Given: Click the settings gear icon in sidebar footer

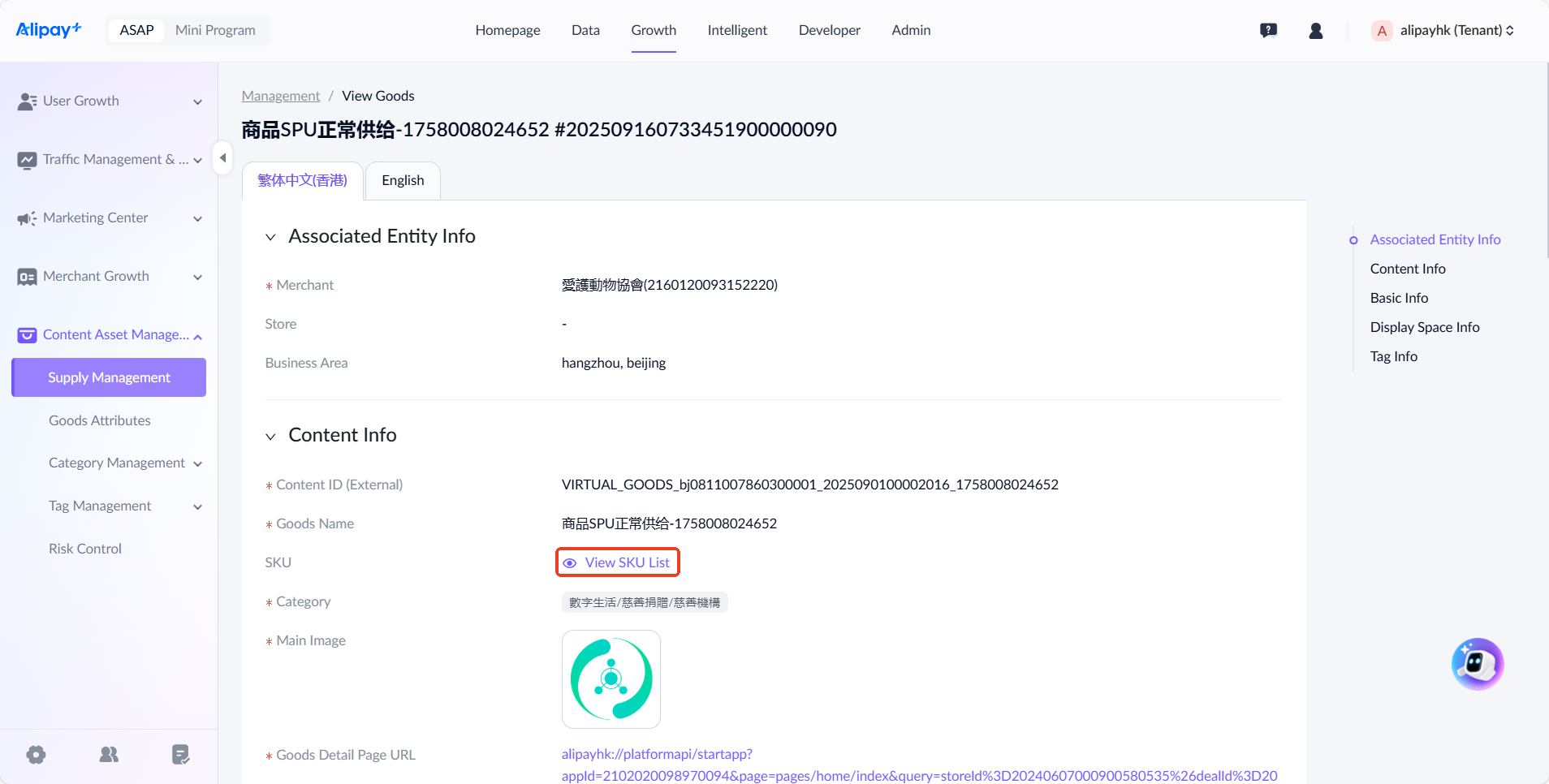Looking at the screenshot, I should [x=37, y=755].
